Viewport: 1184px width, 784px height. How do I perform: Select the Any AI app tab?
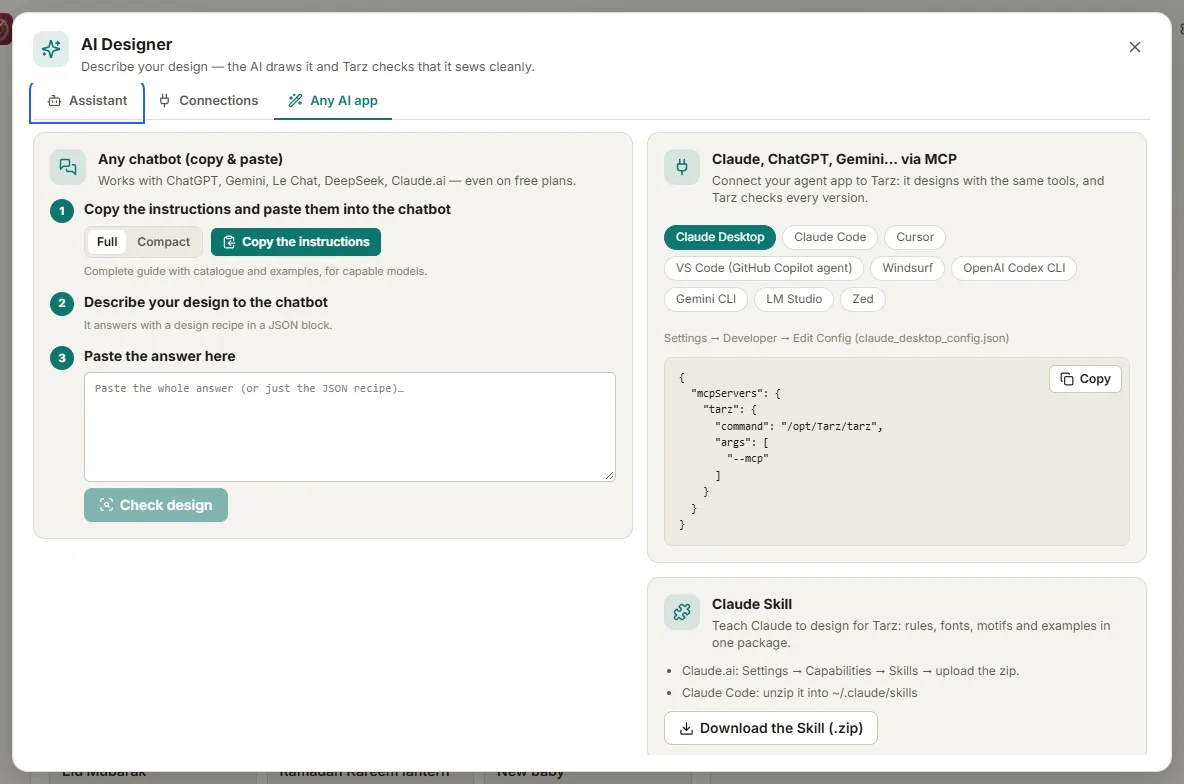(x=333, y=101)
